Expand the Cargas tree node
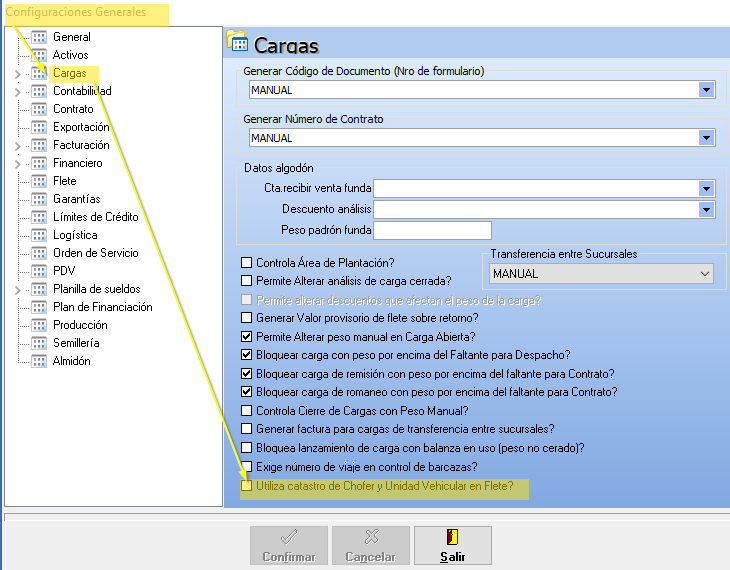This screenshot has width=730, height=570. point(18,74)
